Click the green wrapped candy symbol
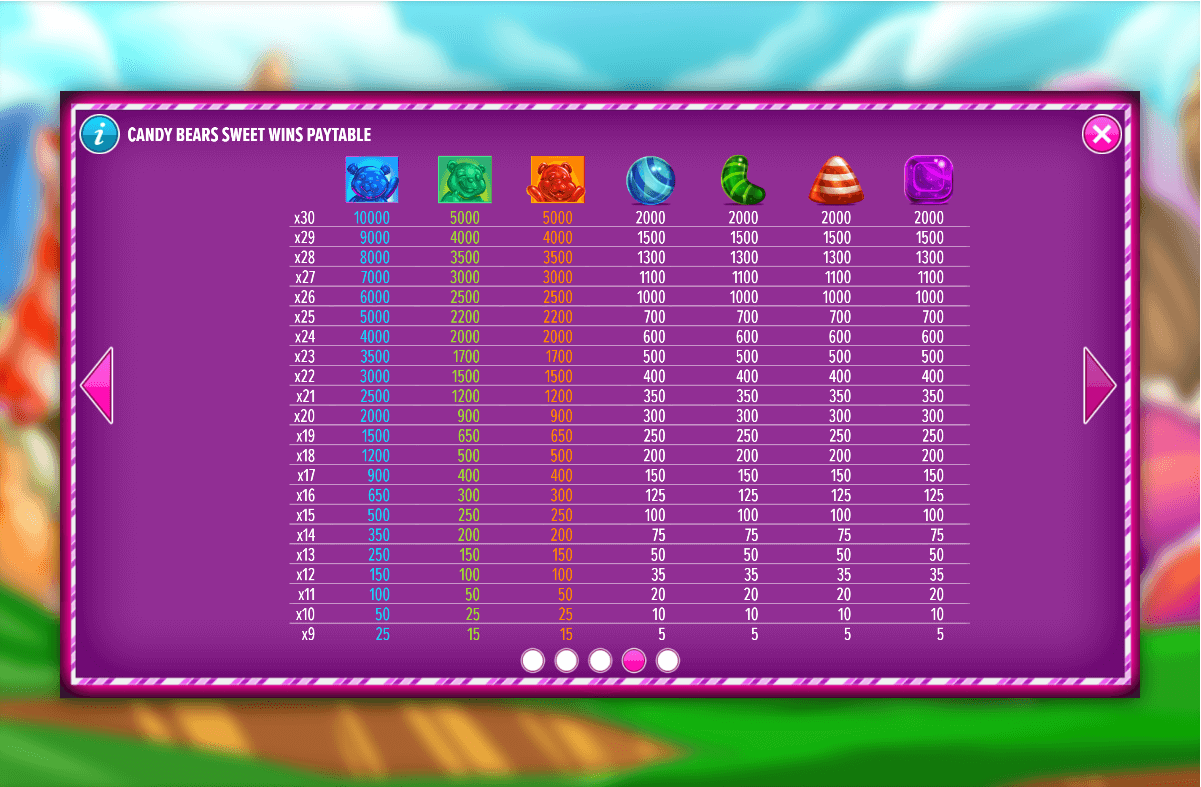This screenshot has height=787, width=1201. tap(743, 178)
